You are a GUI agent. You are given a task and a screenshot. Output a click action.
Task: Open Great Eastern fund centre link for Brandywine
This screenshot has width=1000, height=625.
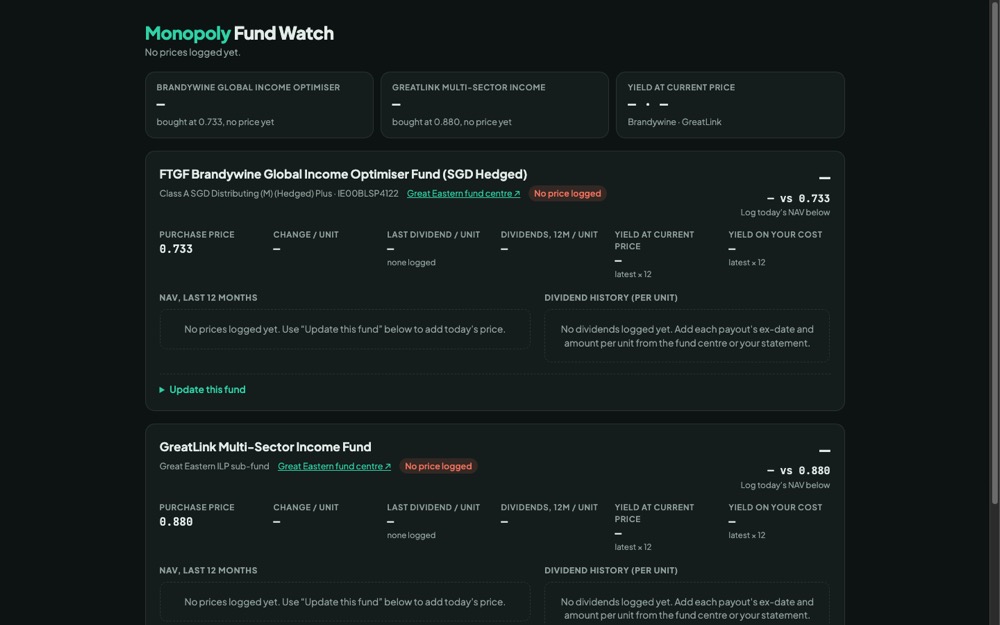[463, 193]
